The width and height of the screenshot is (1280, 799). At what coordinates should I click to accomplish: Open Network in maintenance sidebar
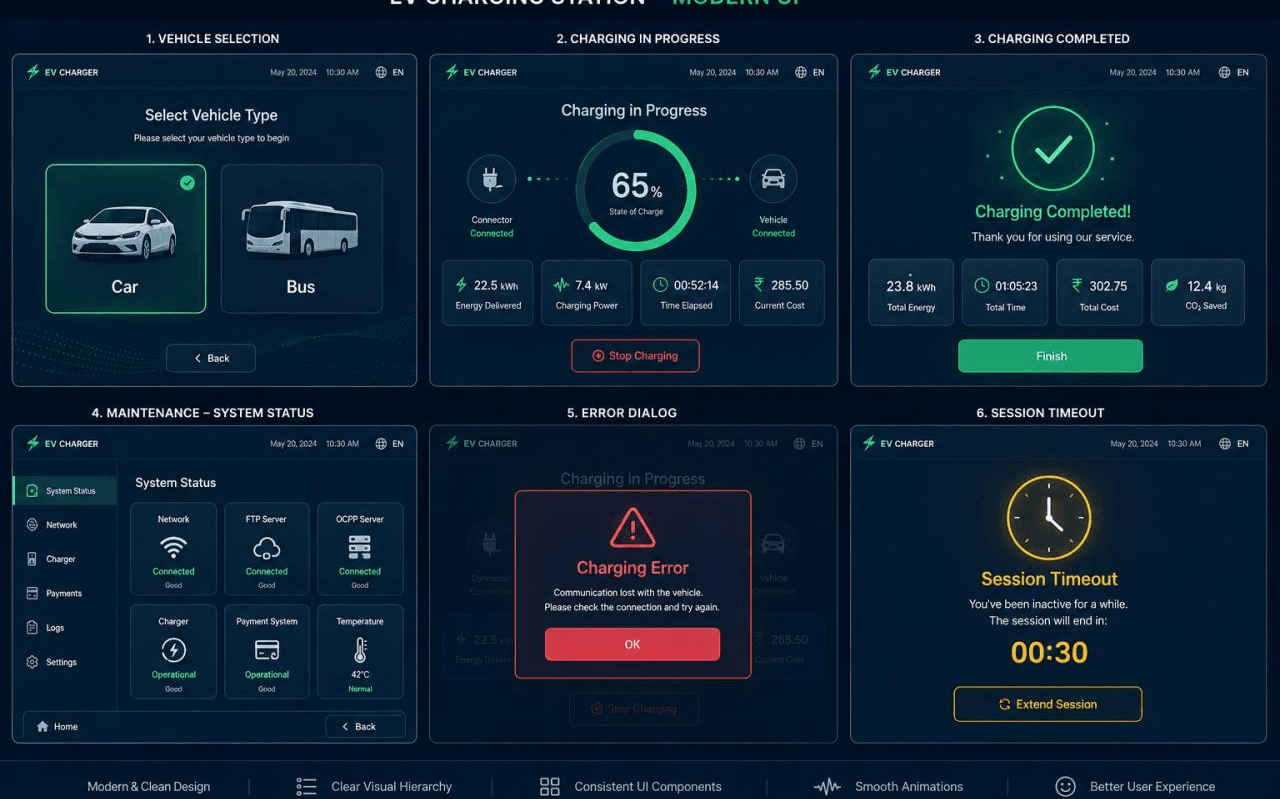point(52,525)
